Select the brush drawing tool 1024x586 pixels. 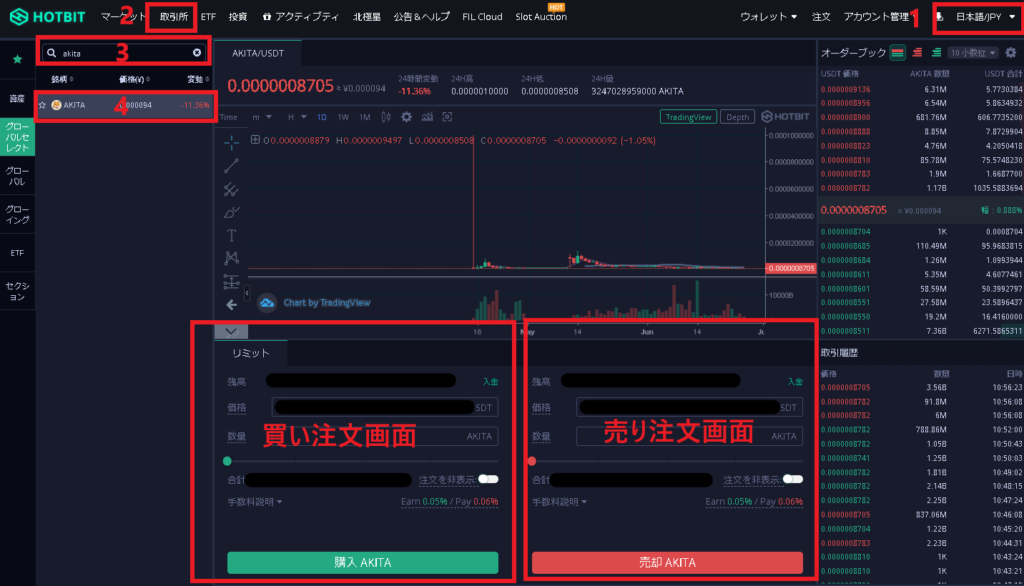231,212
